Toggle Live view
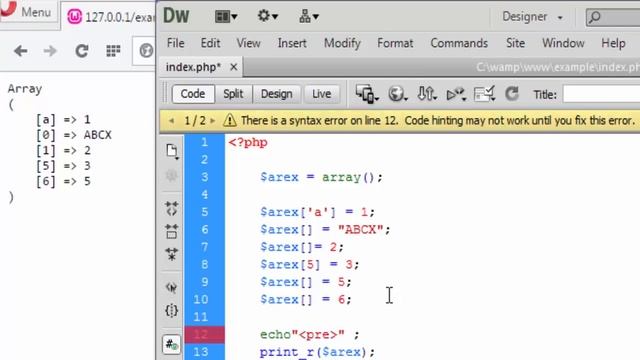Image resolution: width=640 pixels, height=360 pixels. point(321,94)
